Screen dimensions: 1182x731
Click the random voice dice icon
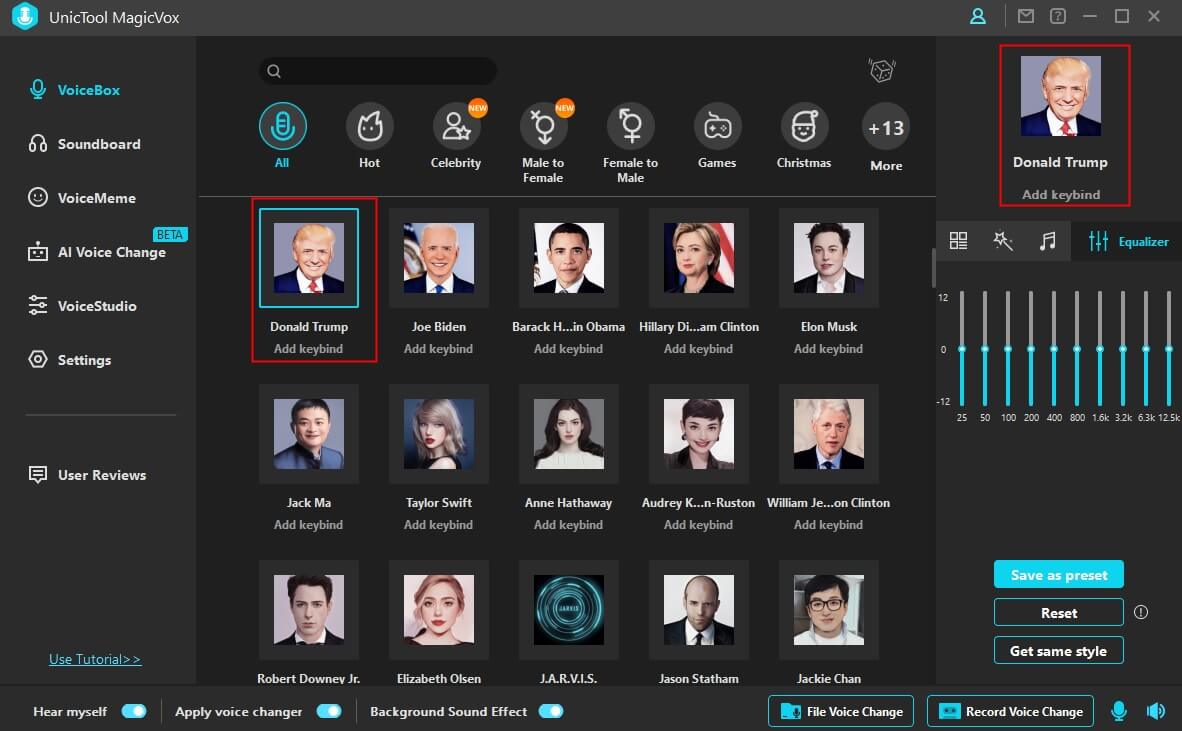click(881, 71)
